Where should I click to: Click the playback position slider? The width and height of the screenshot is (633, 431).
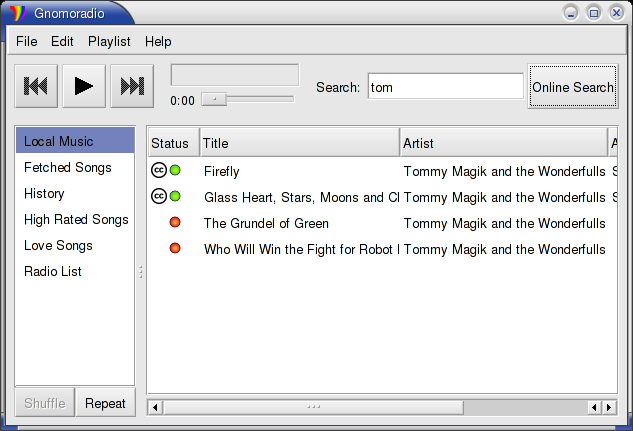pos(247,99)
